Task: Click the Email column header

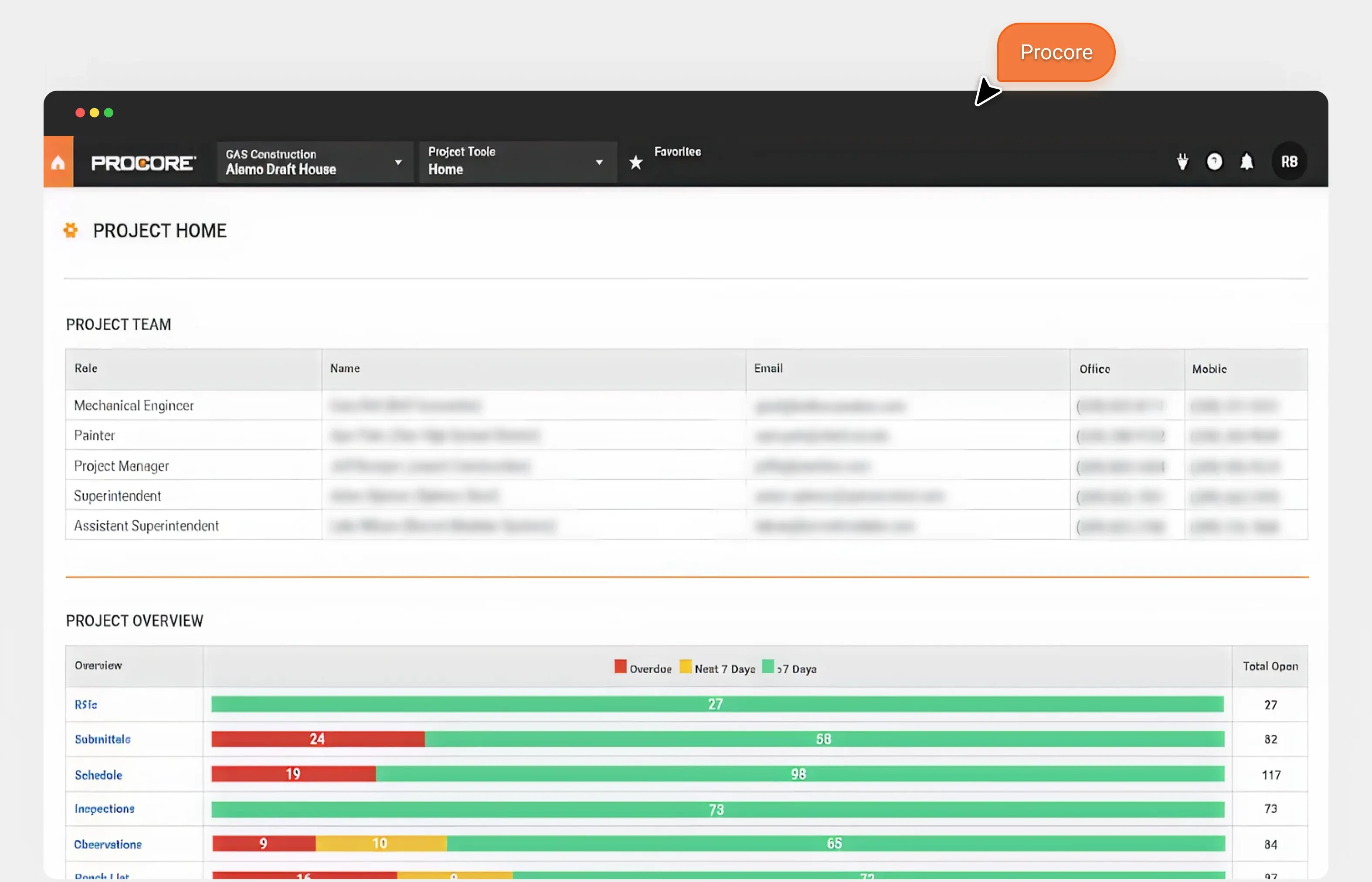Action: pyautogui.click(x=908, y=370)
